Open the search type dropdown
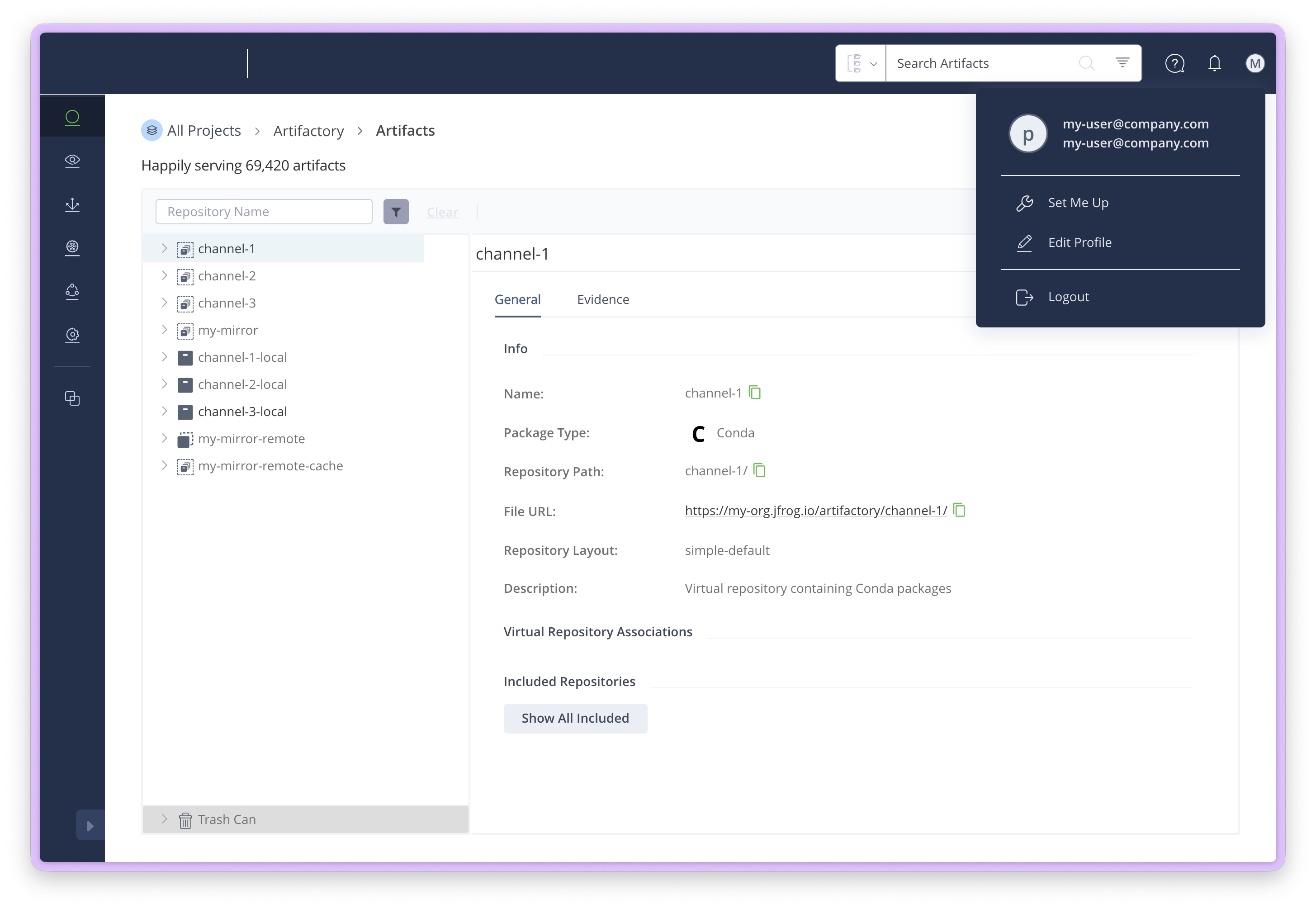The image size is (1316, 909). tap(861, 63)
